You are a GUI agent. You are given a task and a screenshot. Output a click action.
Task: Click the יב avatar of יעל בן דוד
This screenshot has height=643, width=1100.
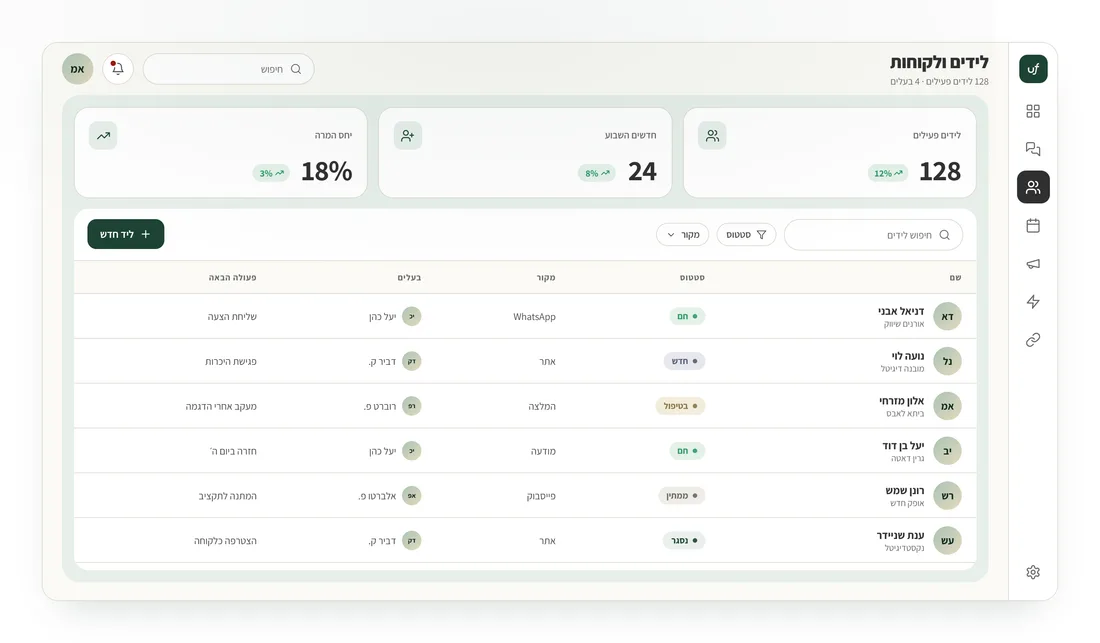[x=947, y=451]
